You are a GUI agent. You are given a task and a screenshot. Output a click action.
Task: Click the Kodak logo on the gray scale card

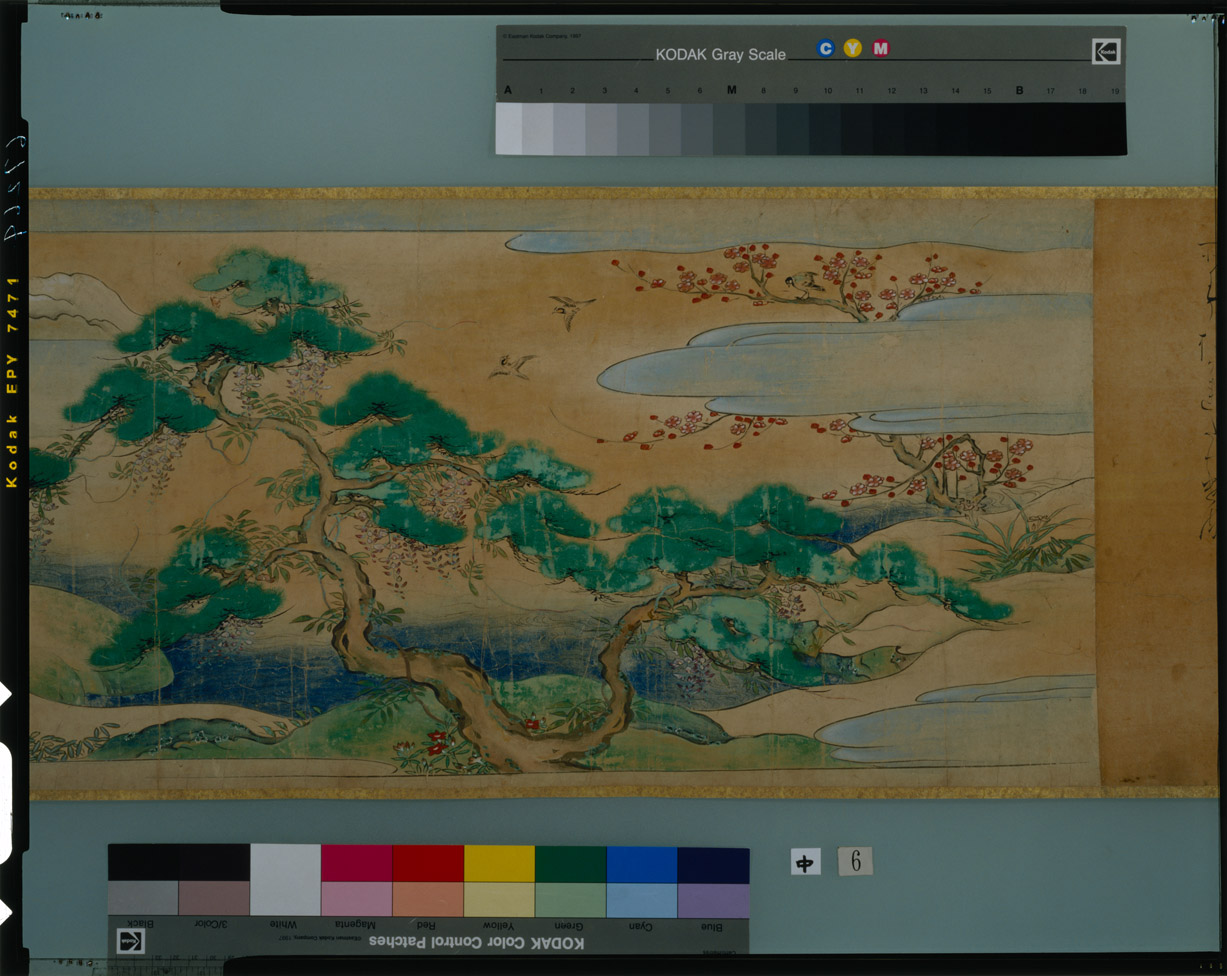coord(1105,52)
